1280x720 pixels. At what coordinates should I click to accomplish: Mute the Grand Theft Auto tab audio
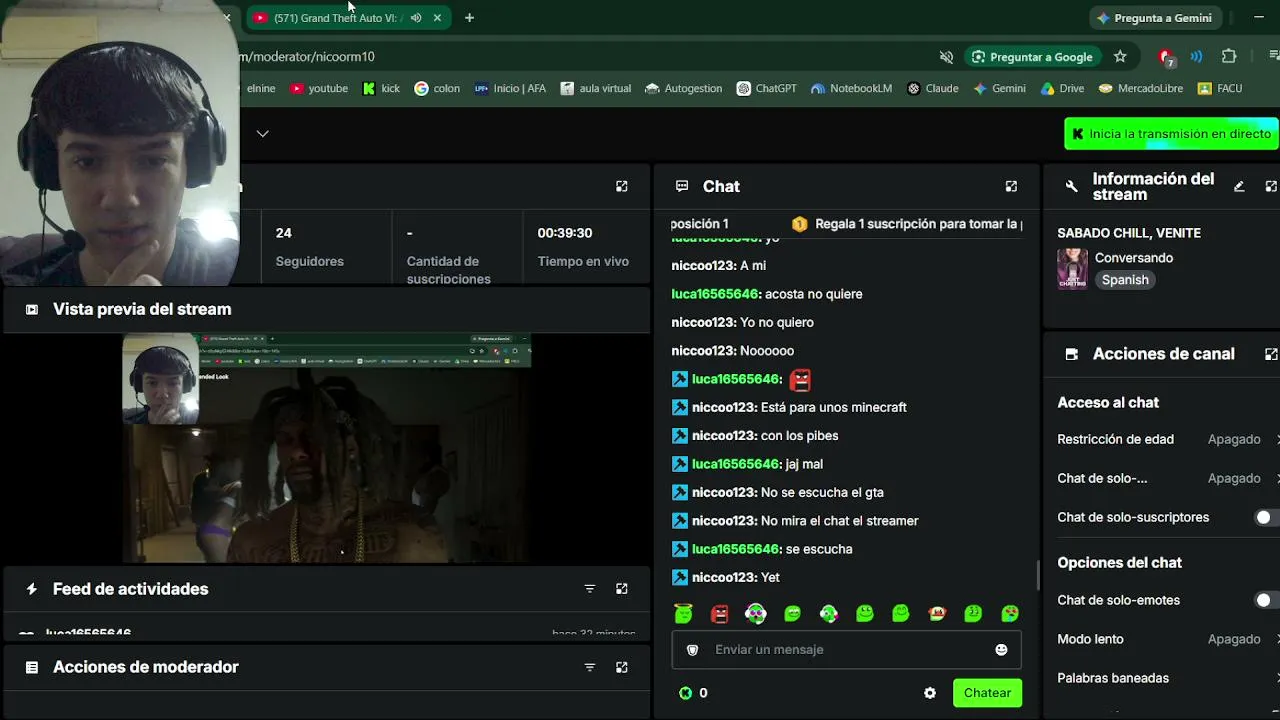pyautogui.click(x=416, y=18)
